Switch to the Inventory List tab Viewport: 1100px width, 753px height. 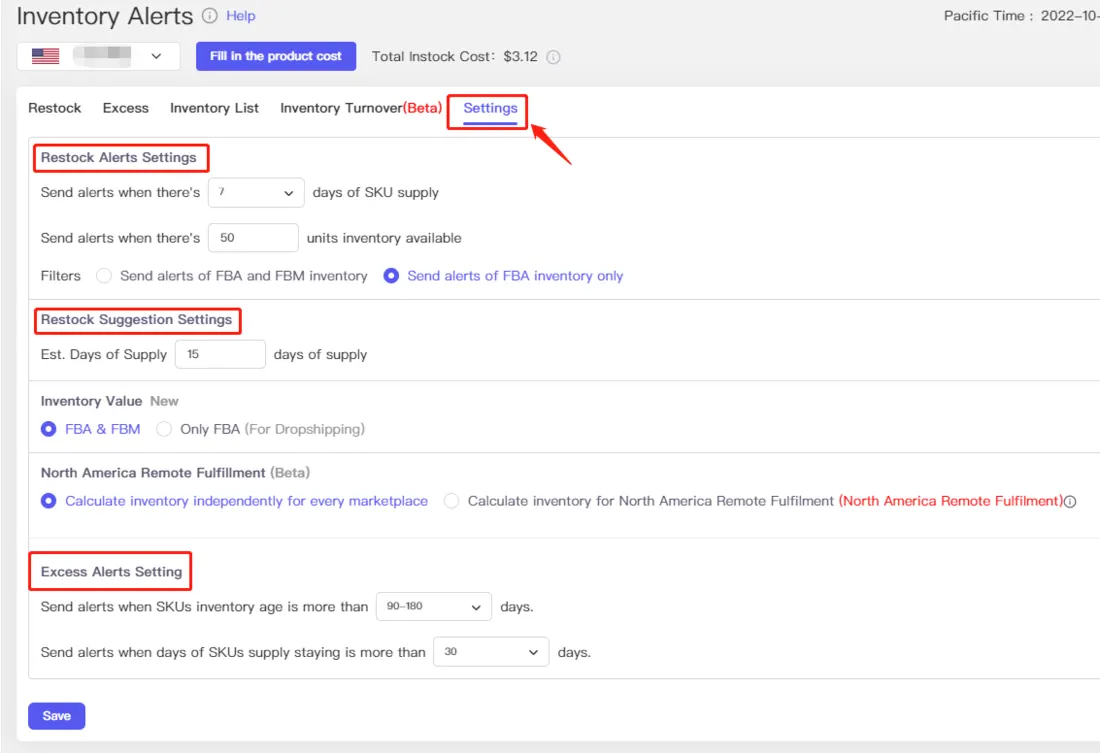click(213, 107)
